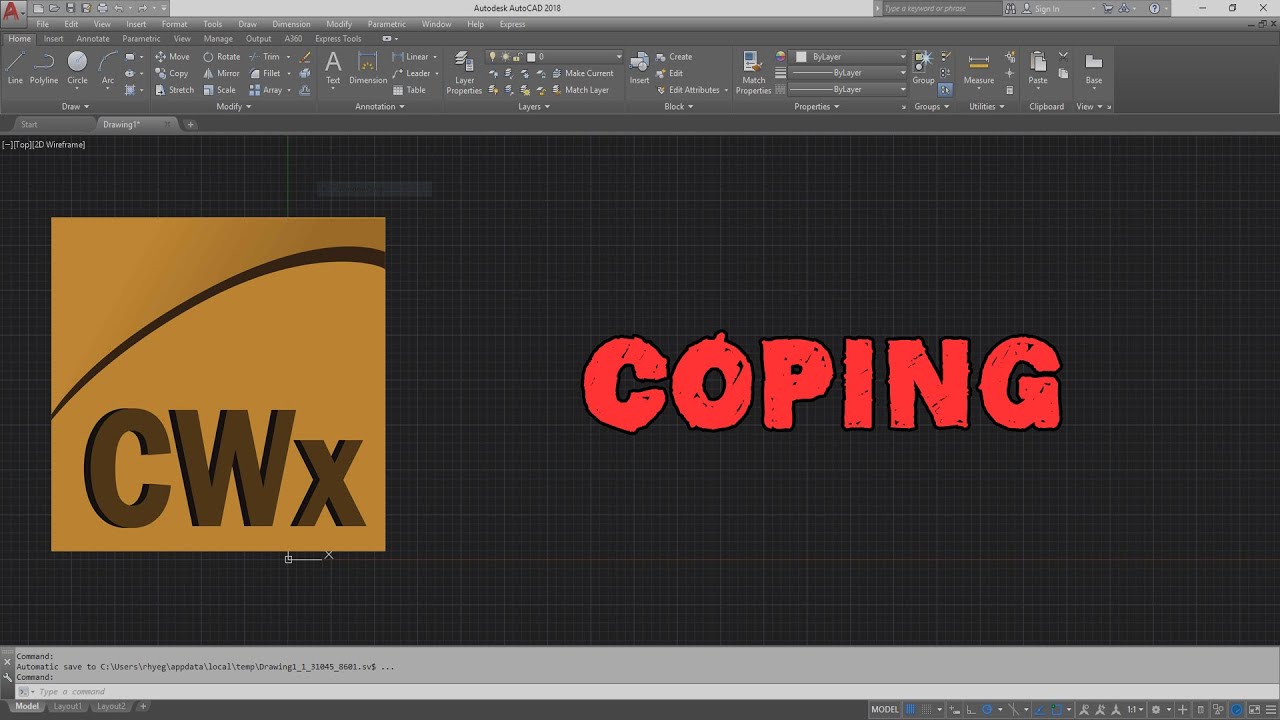Viewport: 1280px width, 720px height.
Task: Open the Dimension menu
Action: pyautogui.click(x=291, y=24)
